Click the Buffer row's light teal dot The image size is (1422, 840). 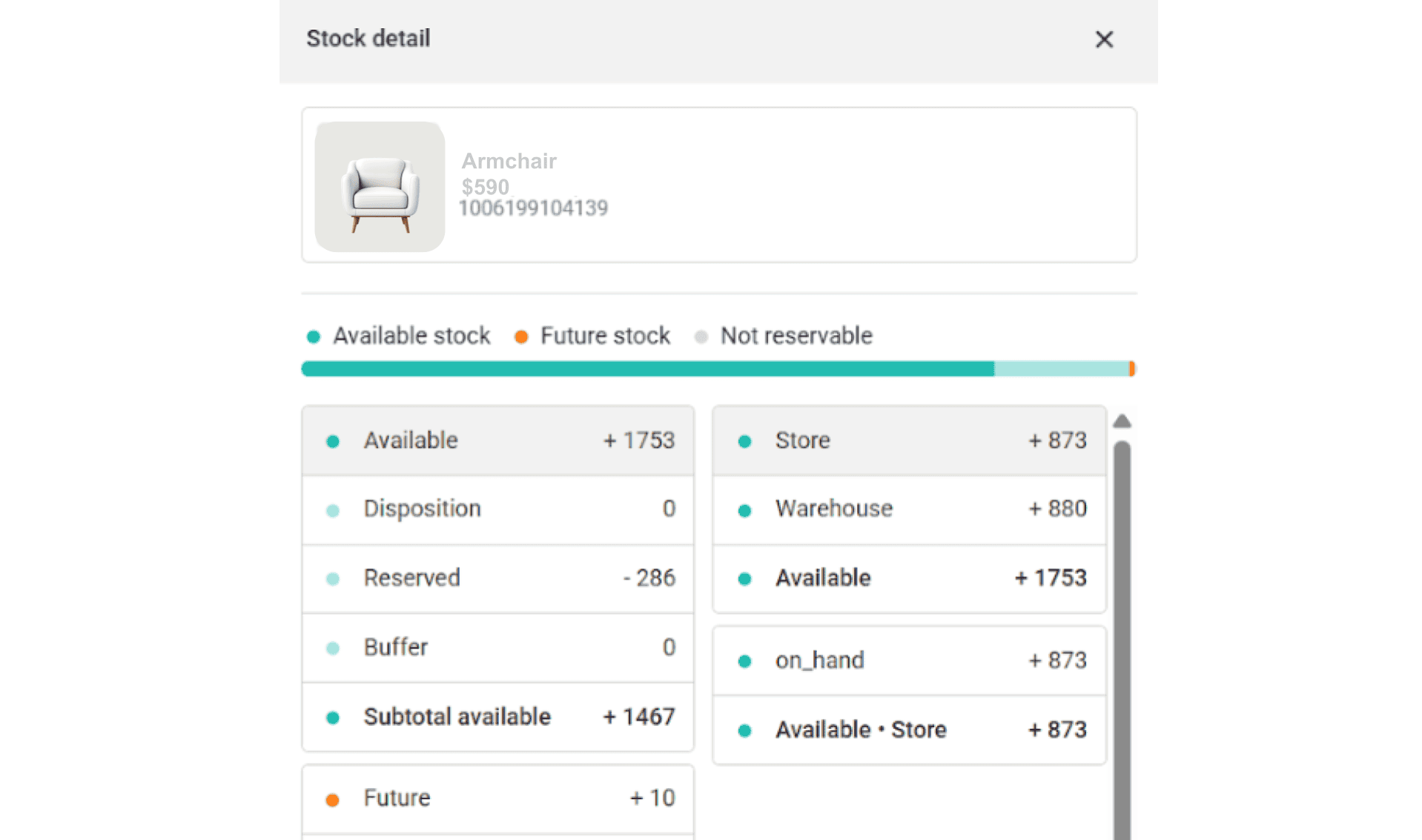[333, 649]
